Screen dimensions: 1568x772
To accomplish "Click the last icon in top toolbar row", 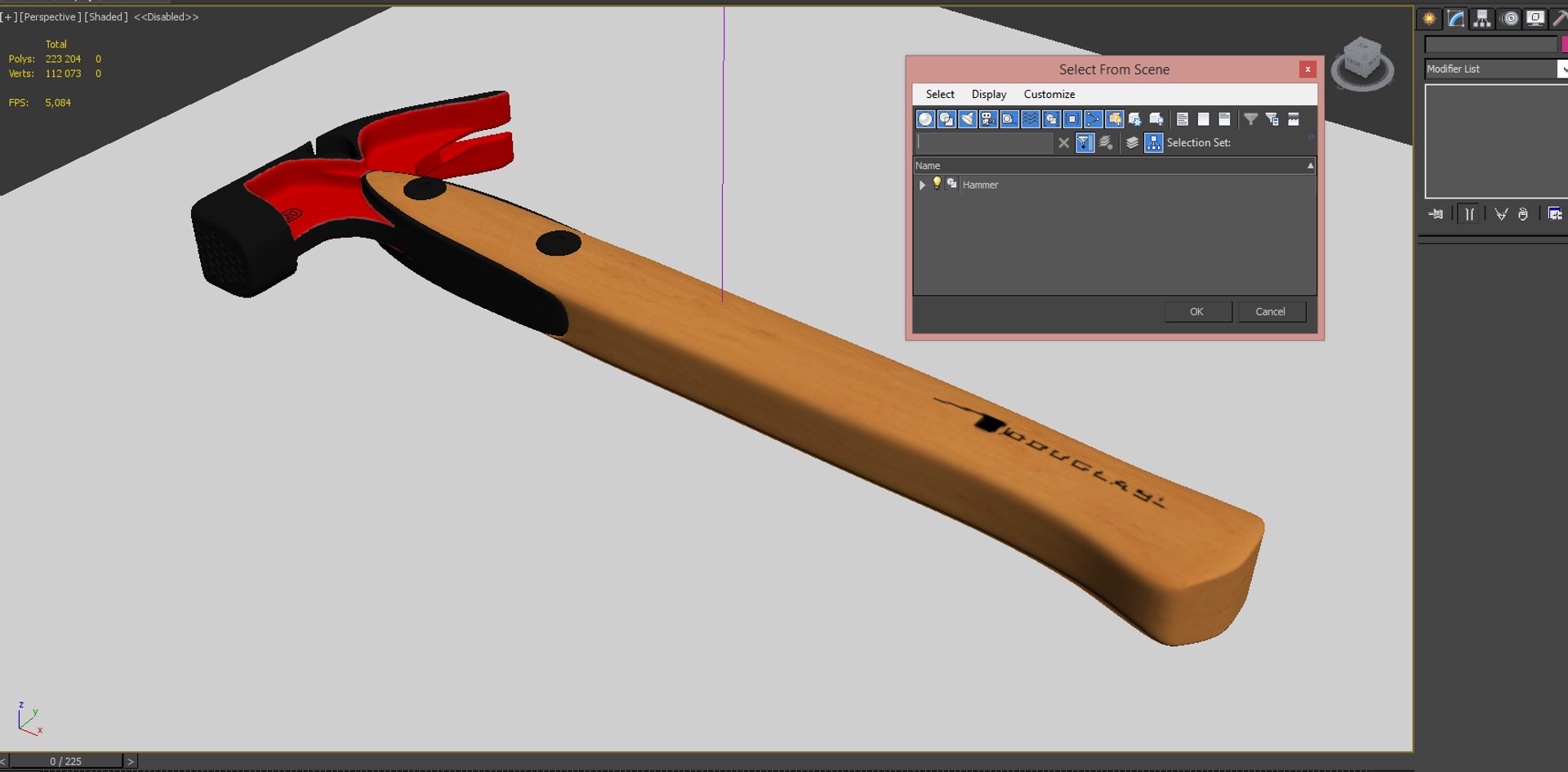I will point(1294,119).
